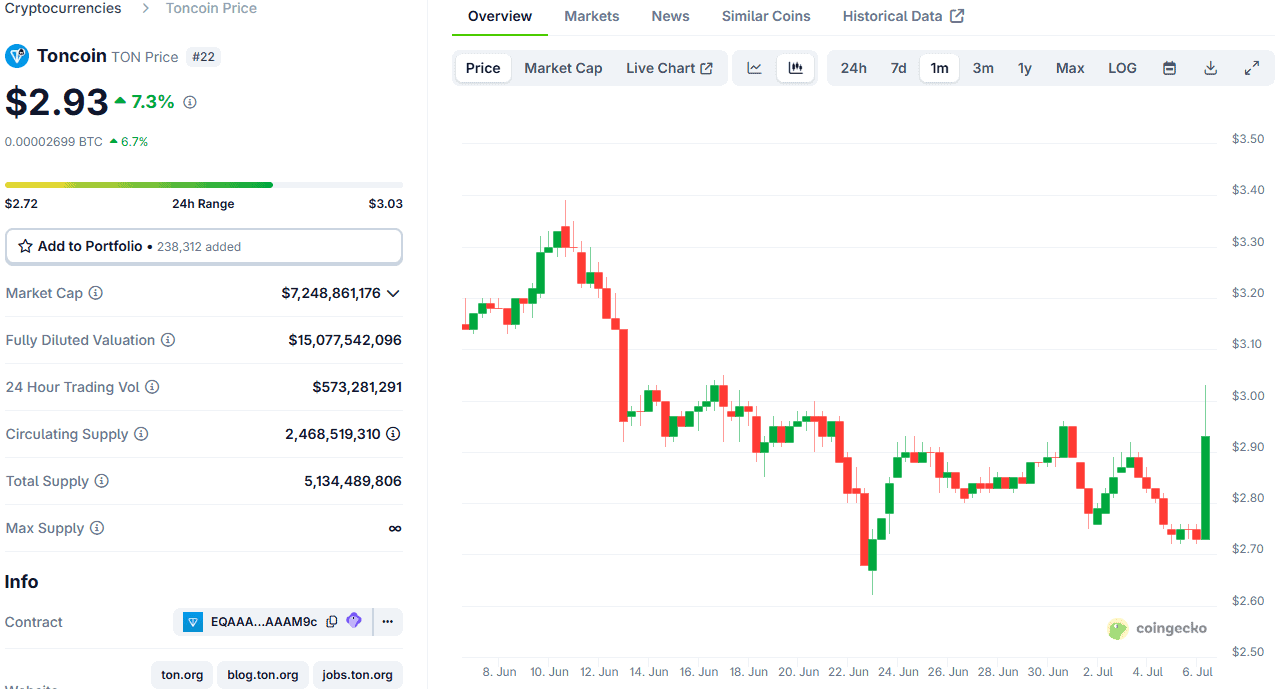Click the TON logo in the contract chip
This screenshot has width=1288, height=689.
193,622
